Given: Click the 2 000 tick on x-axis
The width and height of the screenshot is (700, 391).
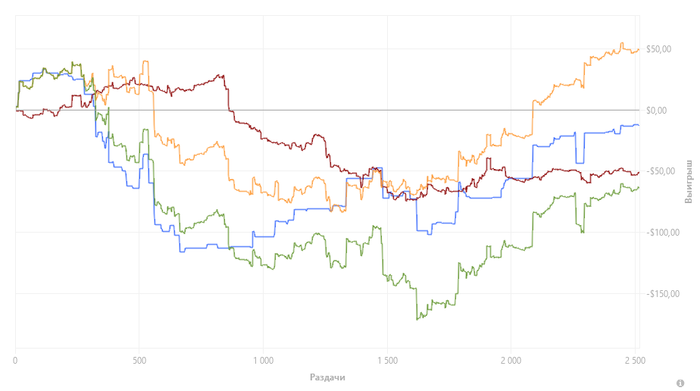Looking at the screenshot, I should tap(511, 360).
